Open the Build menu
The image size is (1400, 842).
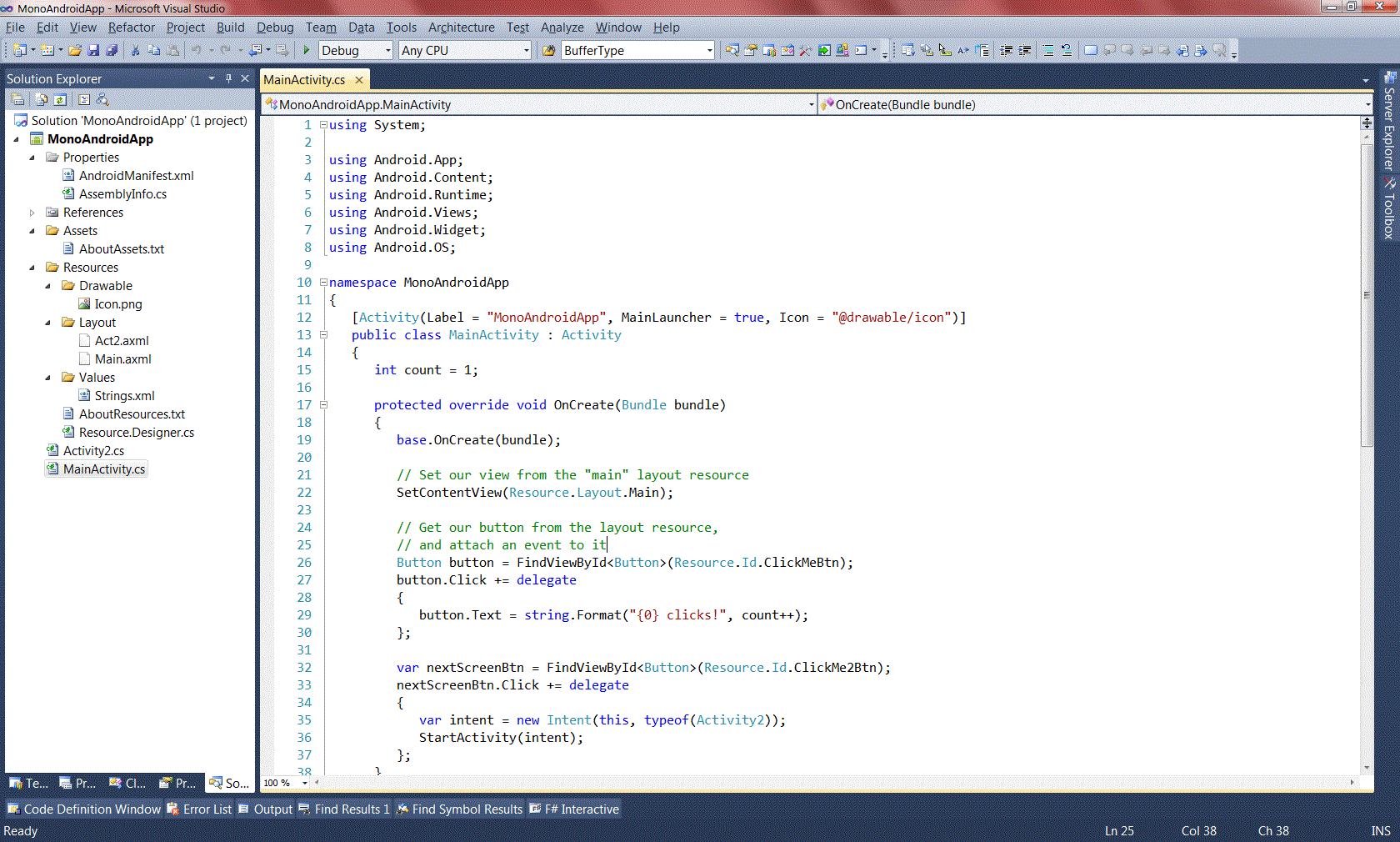[x=230, y=28]
